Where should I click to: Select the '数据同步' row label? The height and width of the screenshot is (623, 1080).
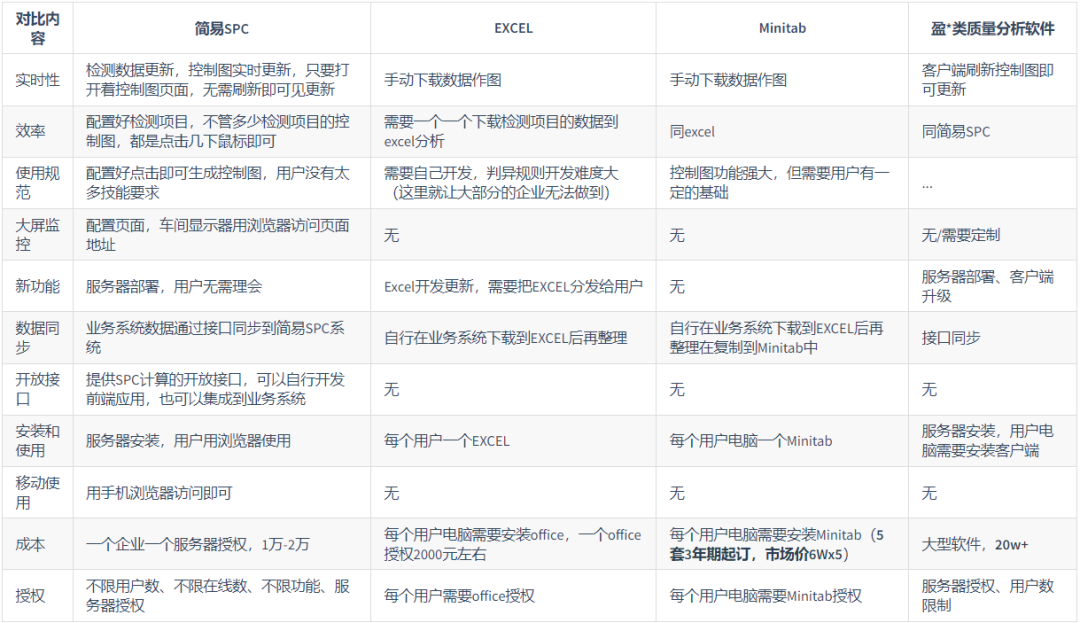pyautogui.click(x=38, y=338)
